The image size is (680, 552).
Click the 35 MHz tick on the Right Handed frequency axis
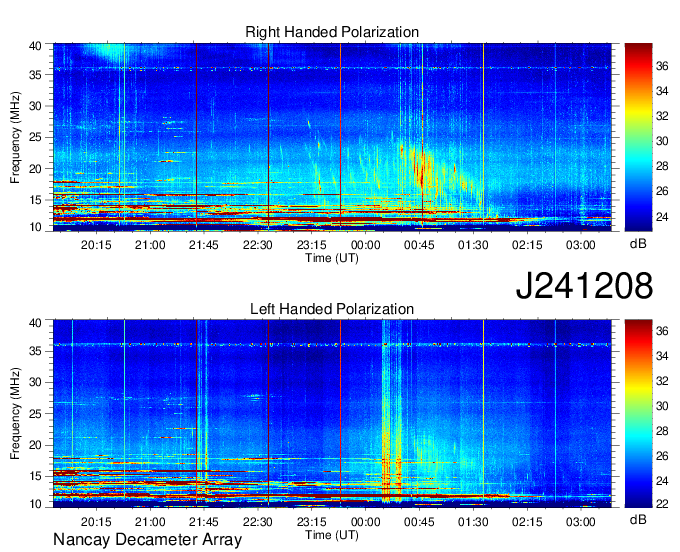[35, 75]
